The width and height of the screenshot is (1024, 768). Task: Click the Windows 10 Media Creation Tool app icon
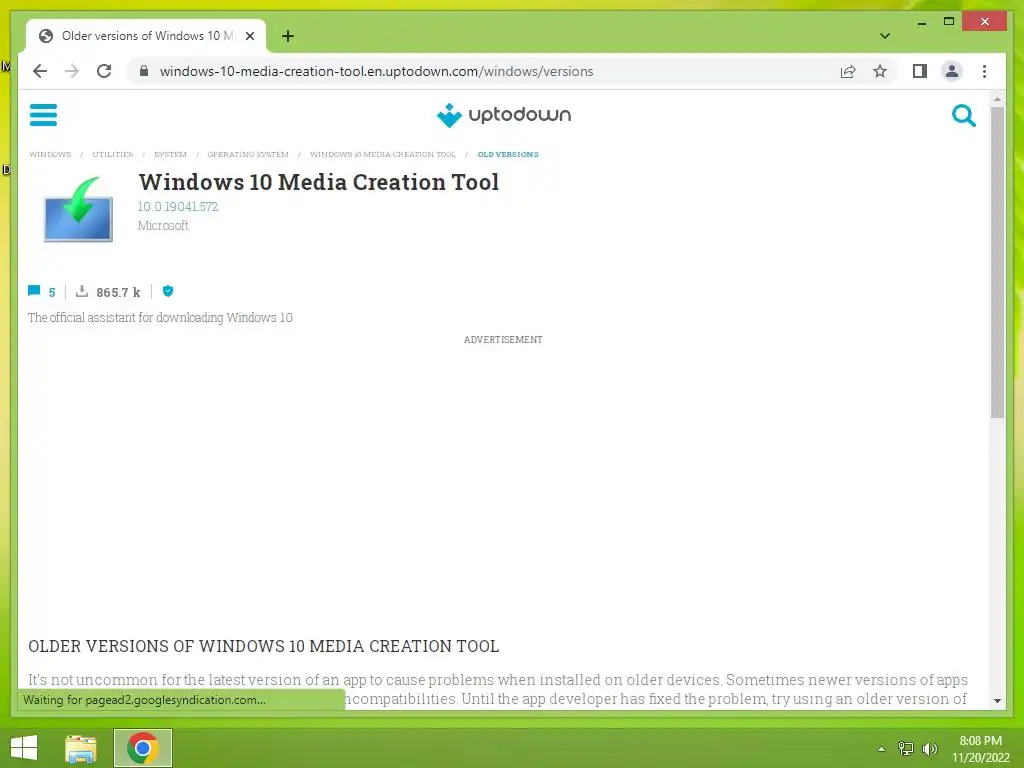78,210
